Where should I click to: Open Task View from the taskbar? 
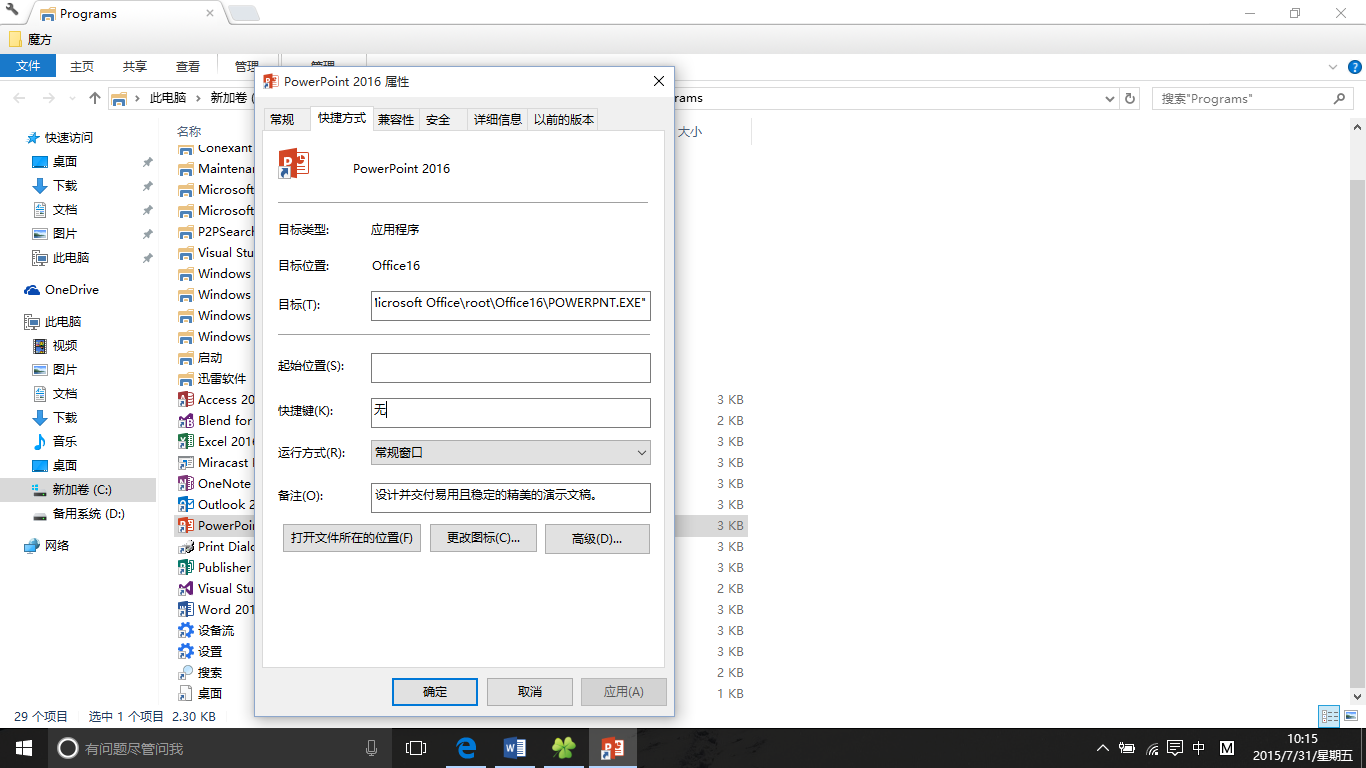coord(416,748)
